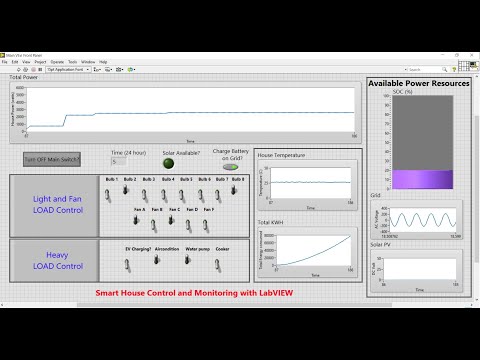Image resolution: width=480 pixels, height=360 pixels.
Task: Open the View menu
Action: pos(26,62)
